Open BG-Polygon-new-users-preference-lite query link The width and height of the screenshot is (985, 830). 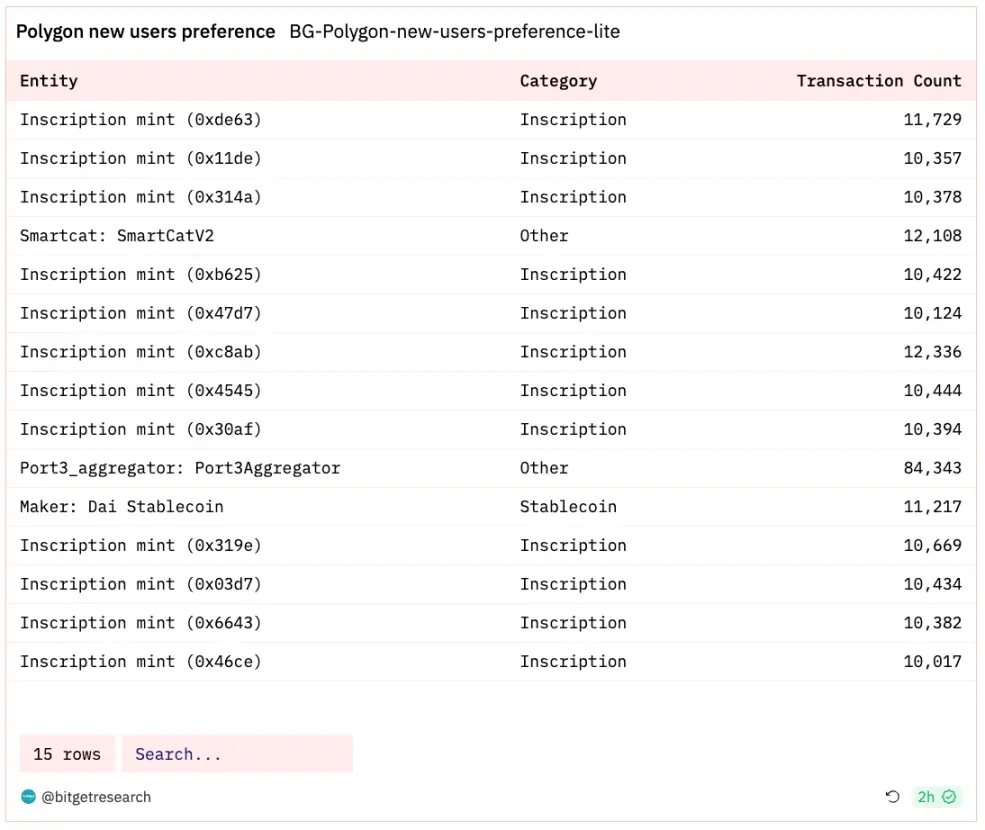[x=455, y=31]
